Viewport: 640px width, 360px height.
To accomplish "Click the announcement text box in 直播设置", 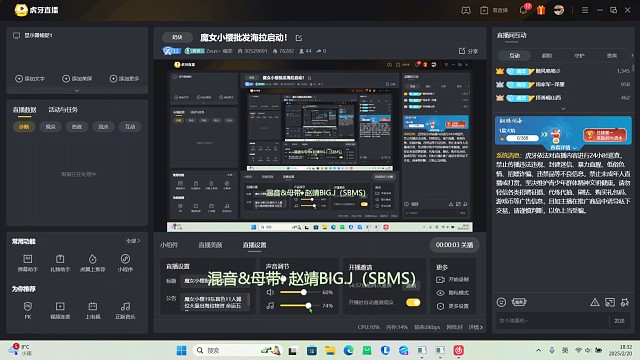I will 215,302.
